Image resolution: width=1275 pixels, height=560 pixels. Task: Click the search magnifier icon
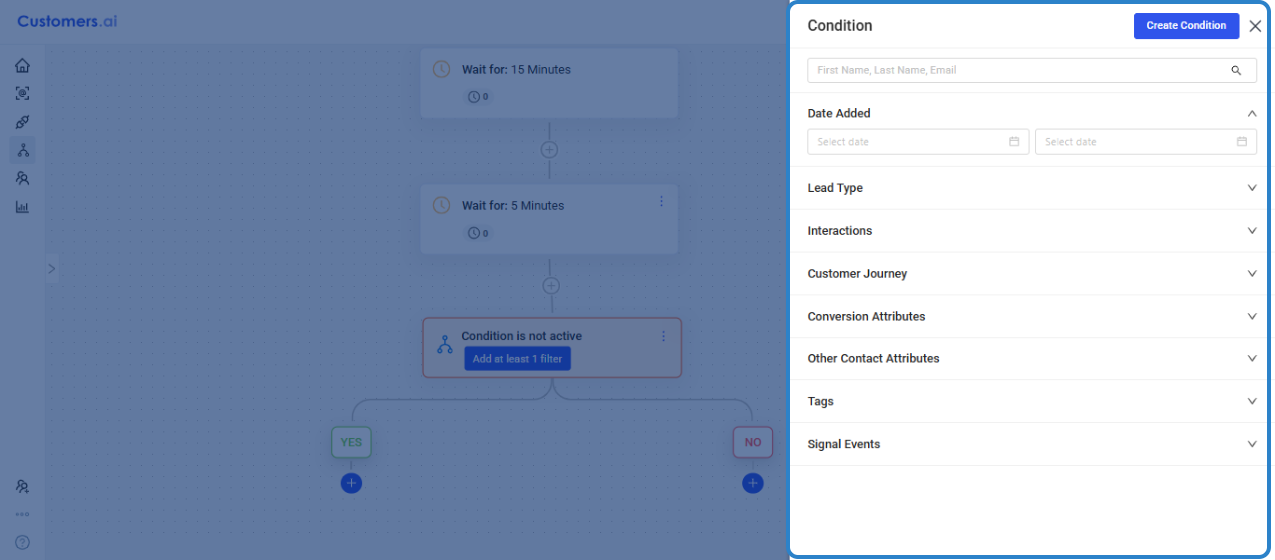(x=1236, y=70)
